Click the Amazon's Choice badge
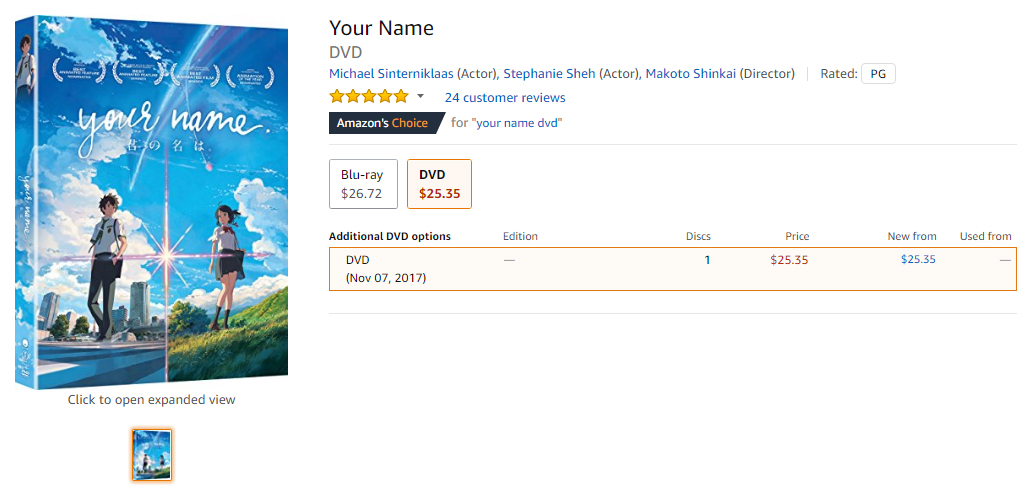The height and width of the screenshot is (498, 1033). (385, 123)
